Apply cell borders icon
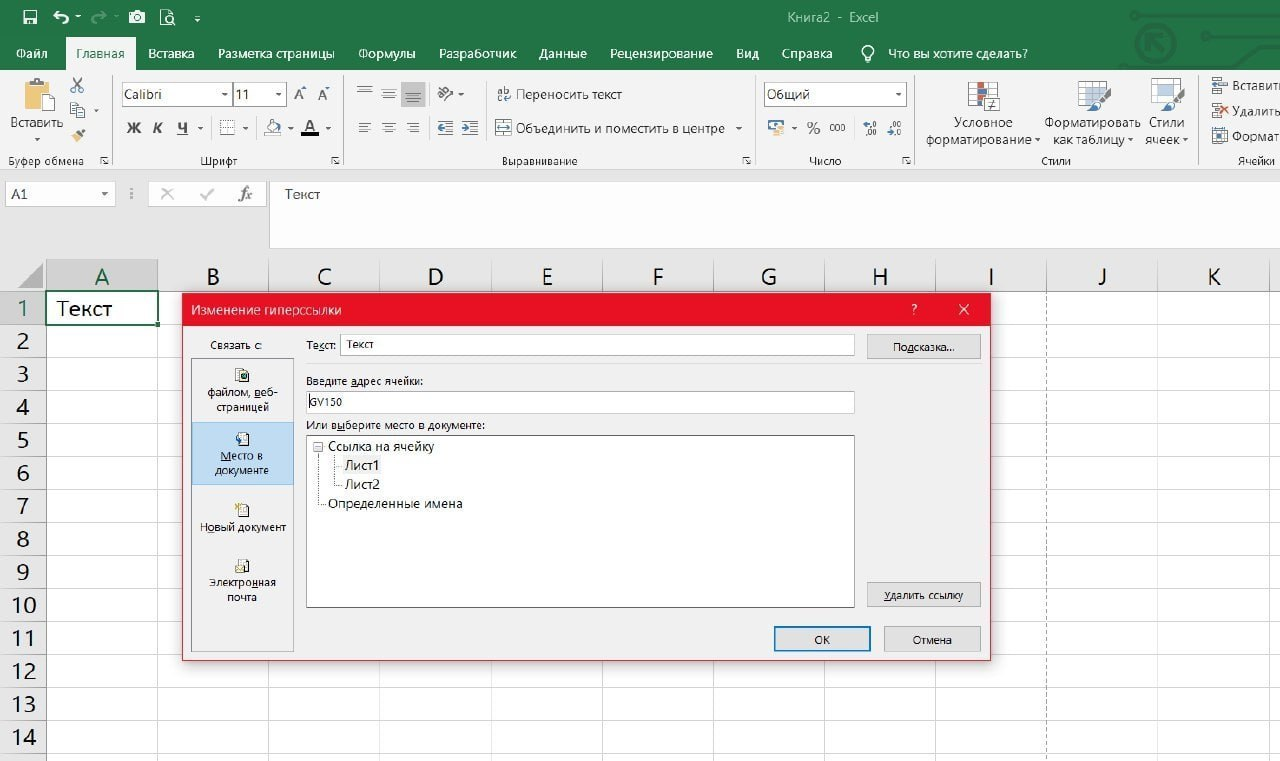Screen dimensions: 1280x761 [227, 128]
